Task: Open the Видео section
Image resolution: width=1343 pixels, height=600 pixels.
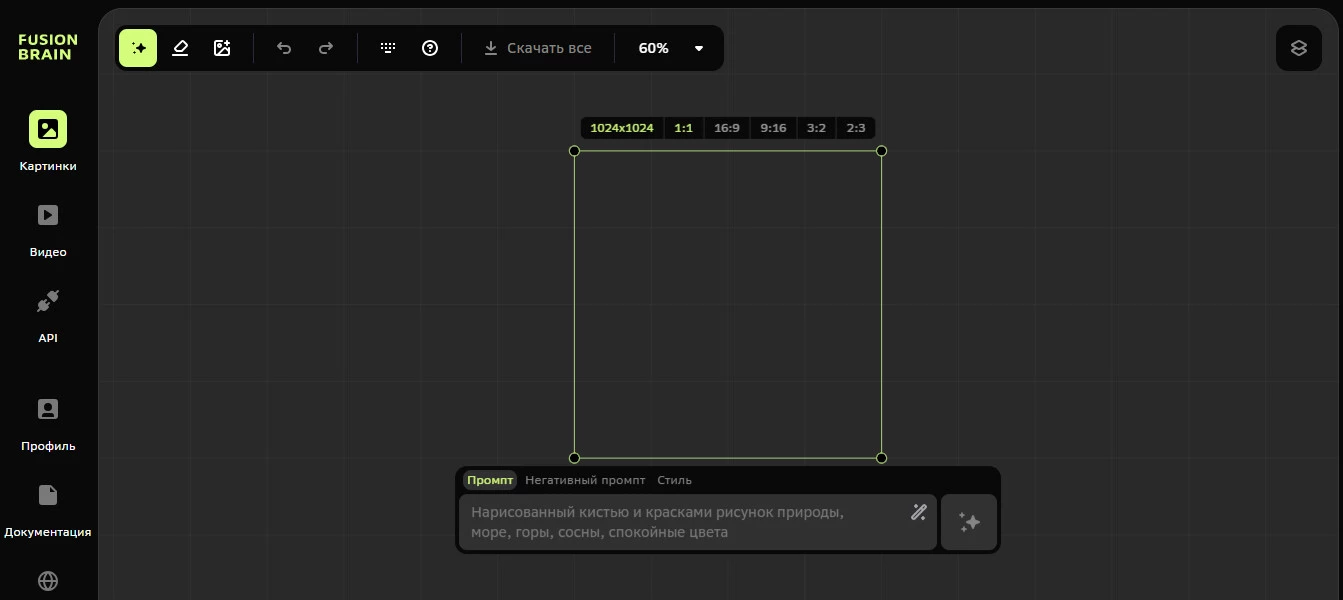Action: [x=48, y=229]
